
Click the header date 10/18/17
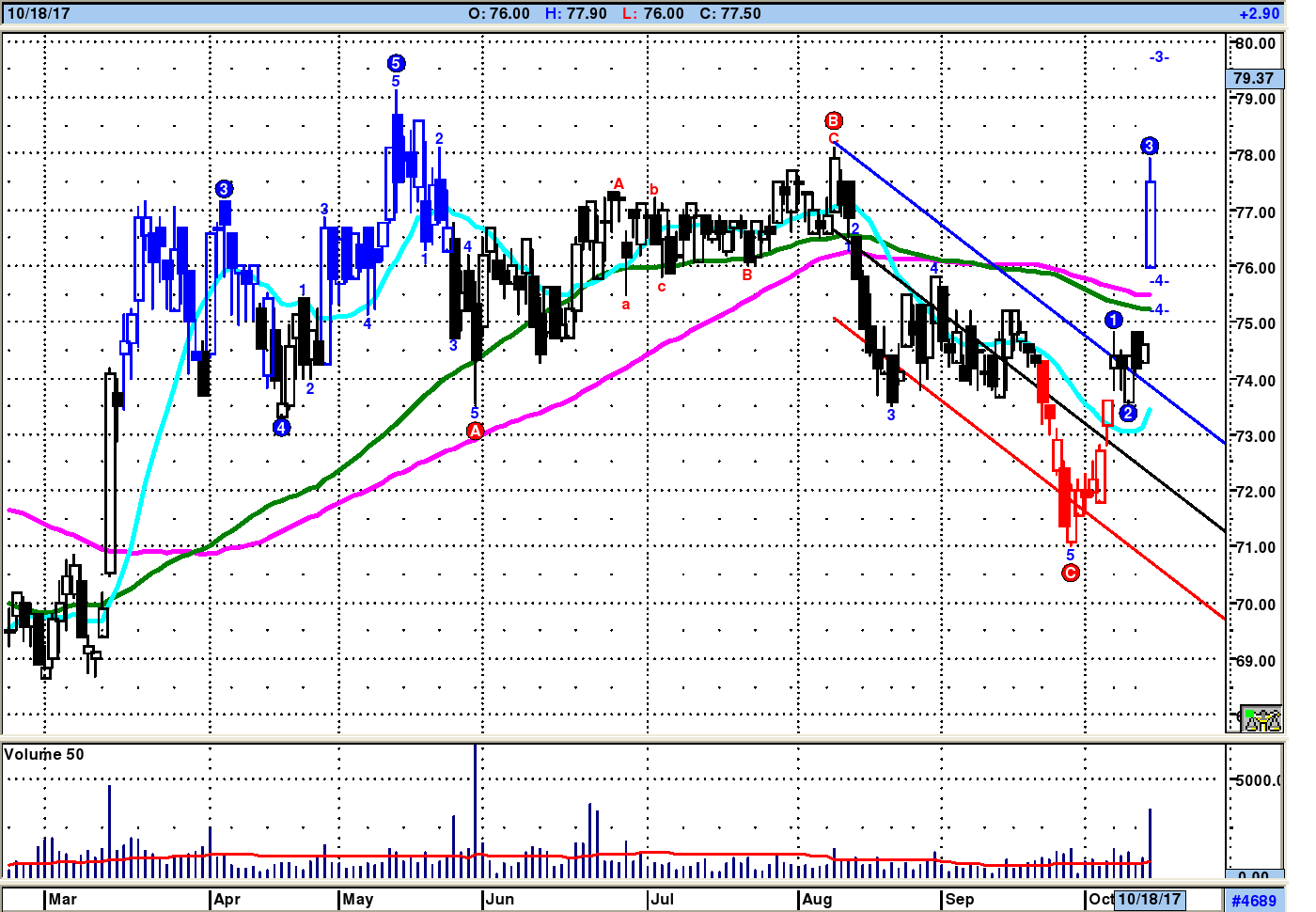coord(39,14)
